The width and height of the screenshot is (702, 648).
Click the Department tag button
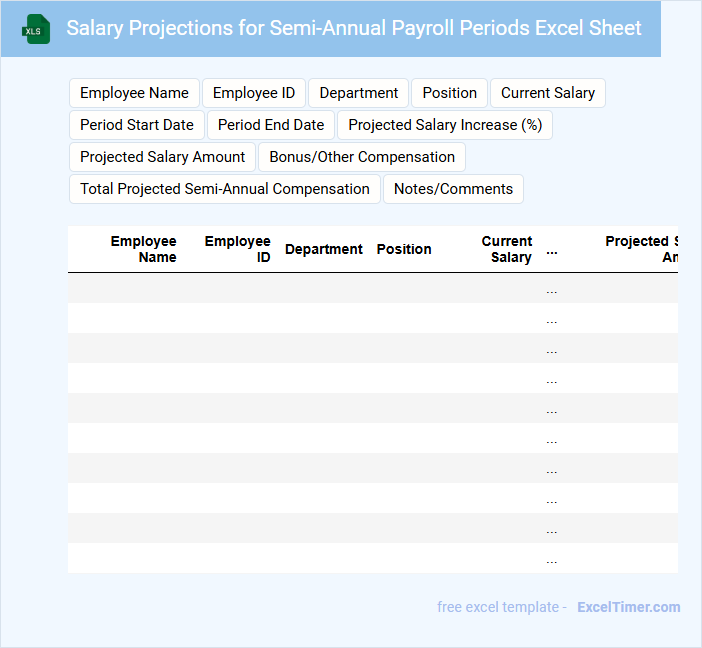[359, 93]
